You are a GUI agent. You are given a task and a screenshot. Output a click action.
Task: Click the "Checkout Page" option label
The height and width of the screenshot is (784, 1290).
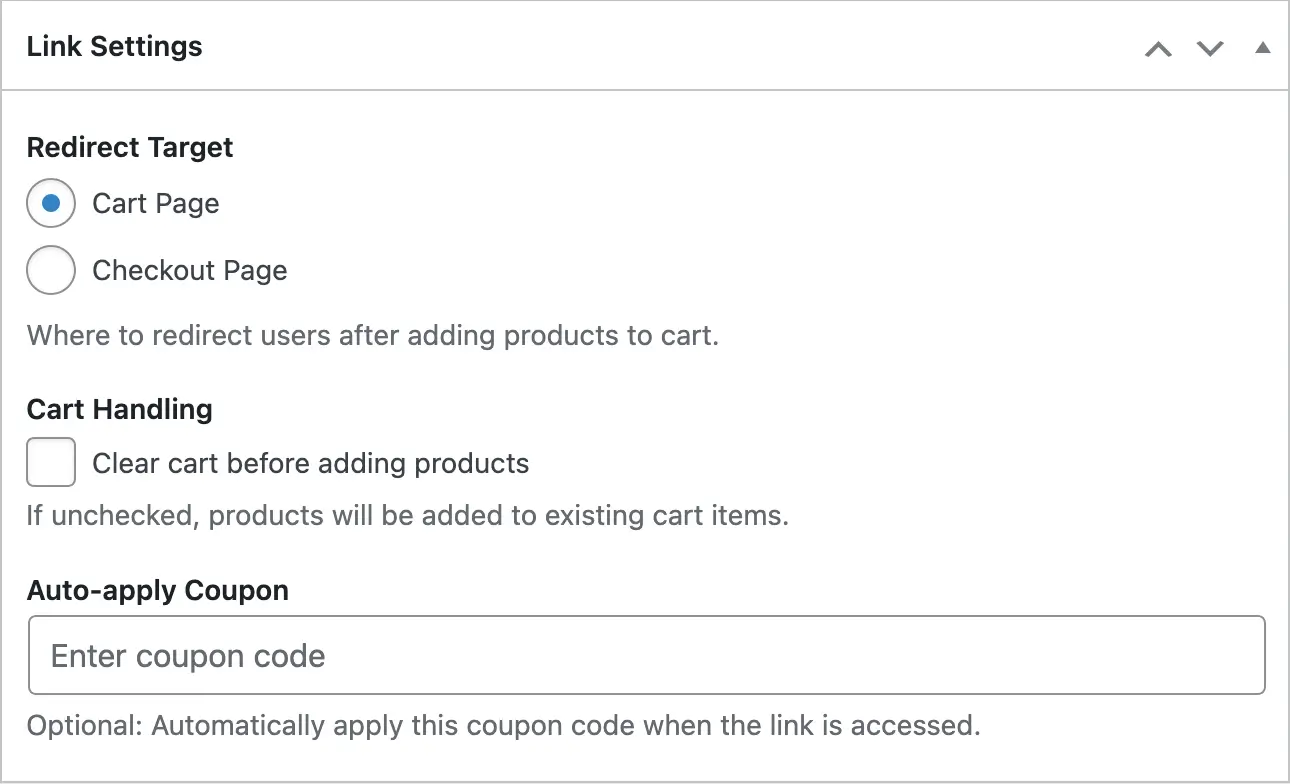pos(189,270)
